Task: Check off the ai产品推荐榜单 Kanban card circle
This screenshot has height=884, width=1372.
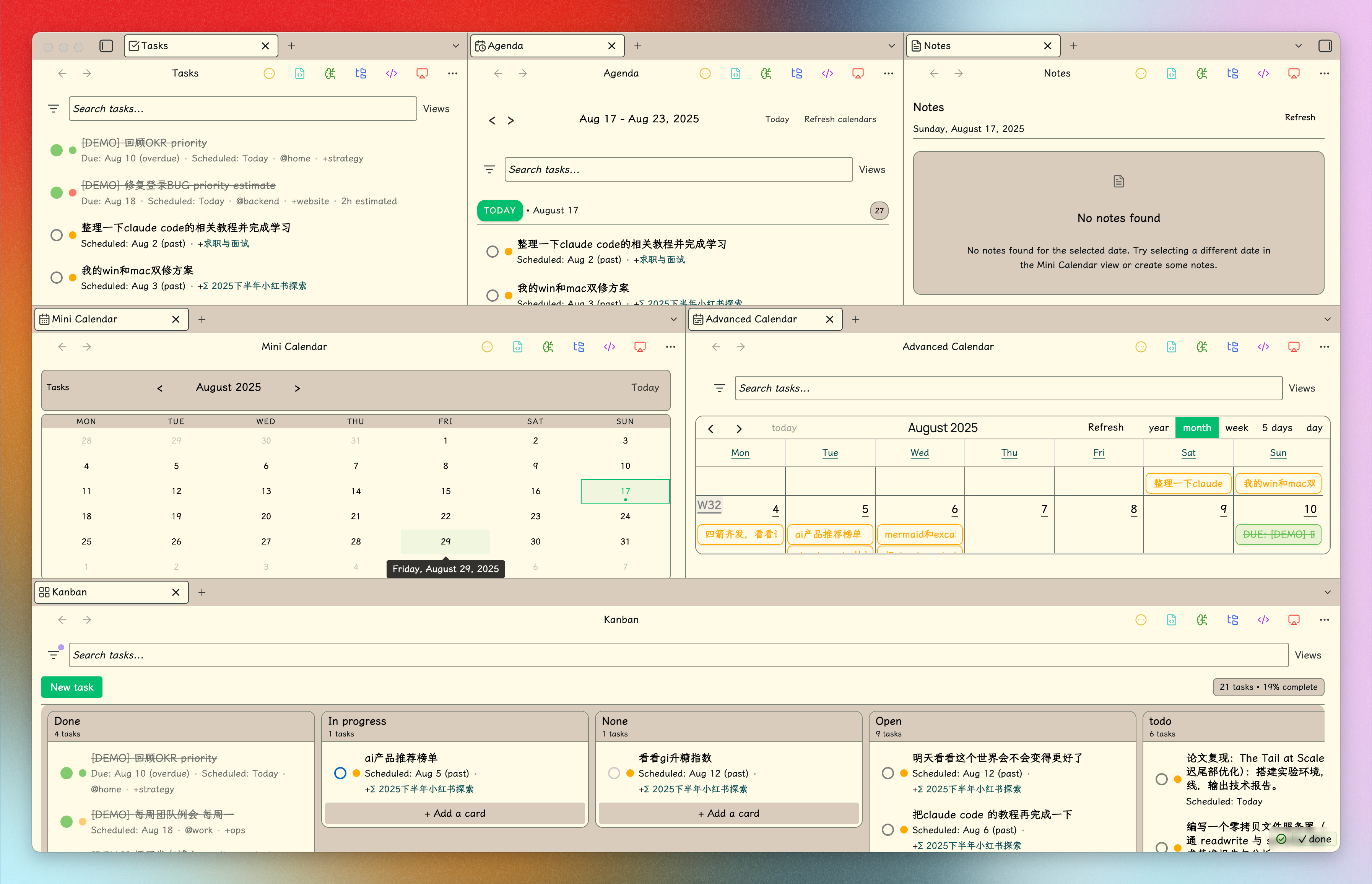Action: point(340,773)
